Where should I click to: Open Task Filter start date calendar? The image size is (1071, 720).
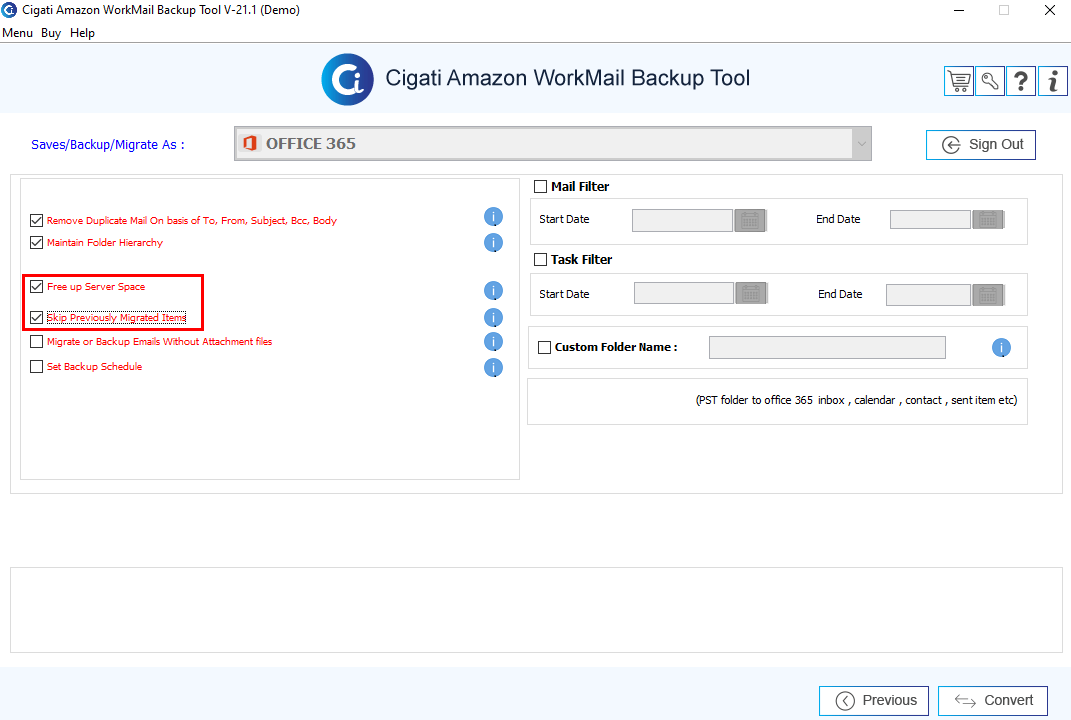[x=751, y=293]
